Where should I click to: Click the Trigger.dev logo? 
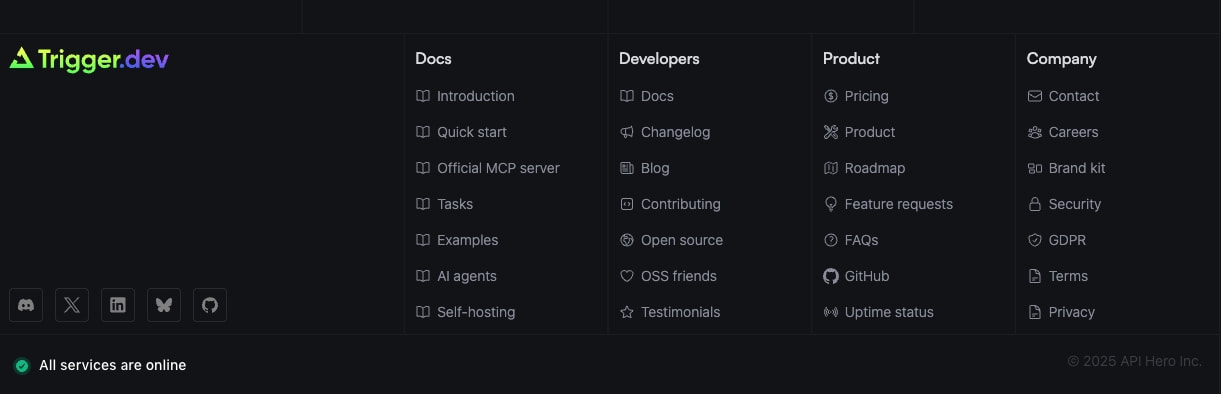89,60
